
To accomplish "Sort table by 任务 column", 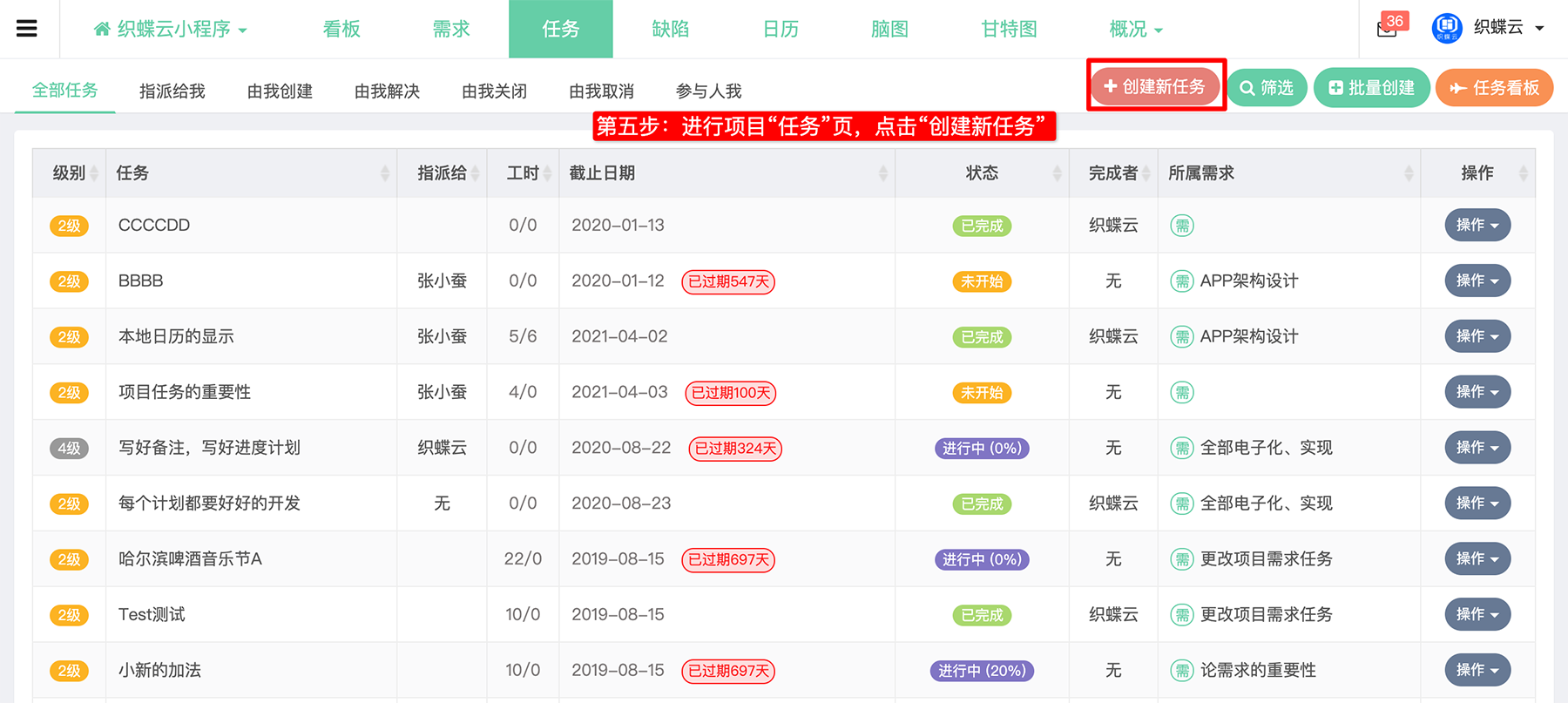I will point(251,173).
